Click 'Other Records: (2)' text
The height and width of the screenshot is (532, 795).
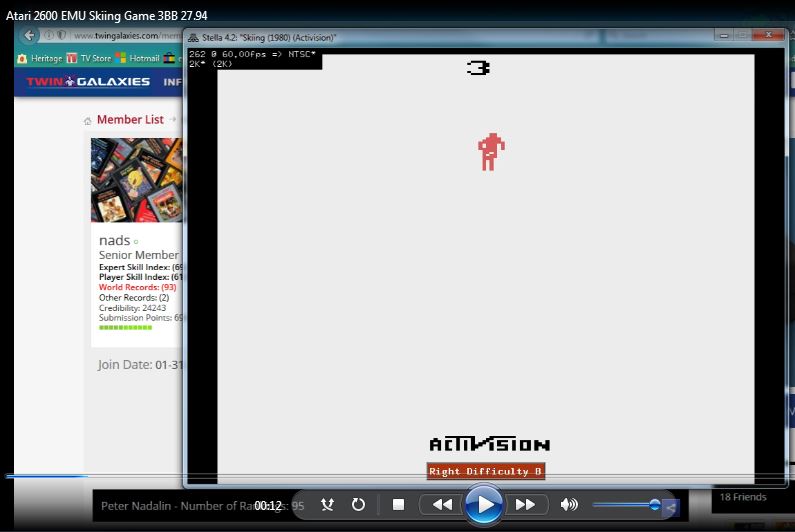tap(134, 298)
